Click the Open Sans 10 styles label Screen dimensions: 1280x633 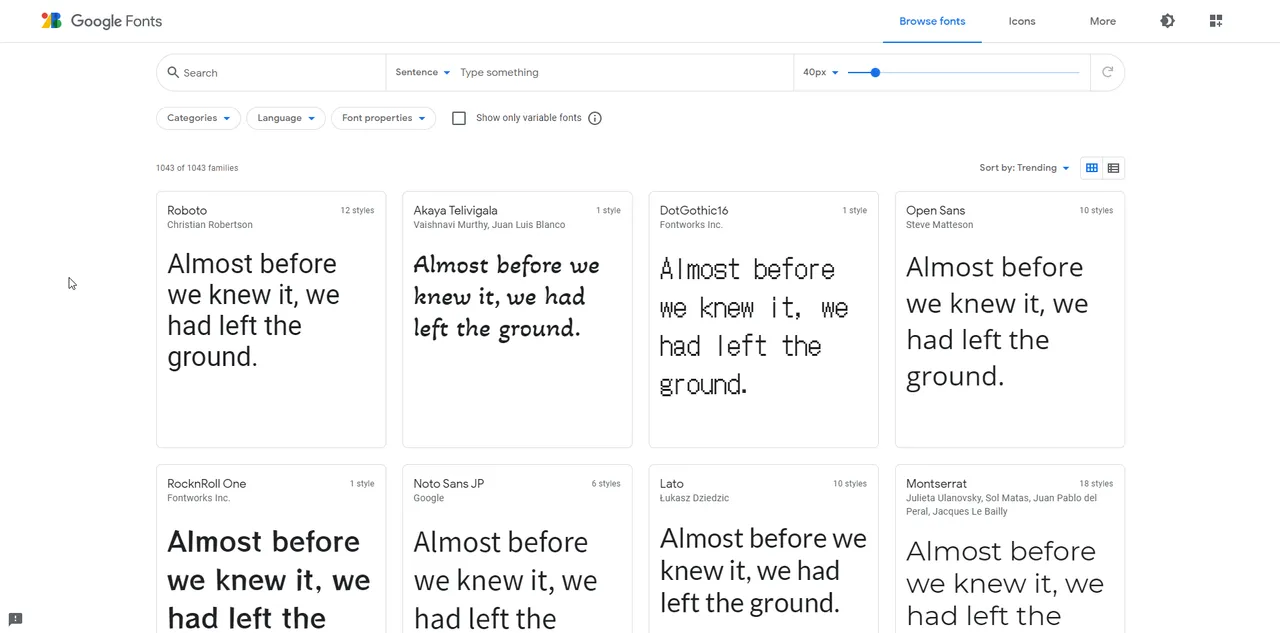coord(1096,211)
